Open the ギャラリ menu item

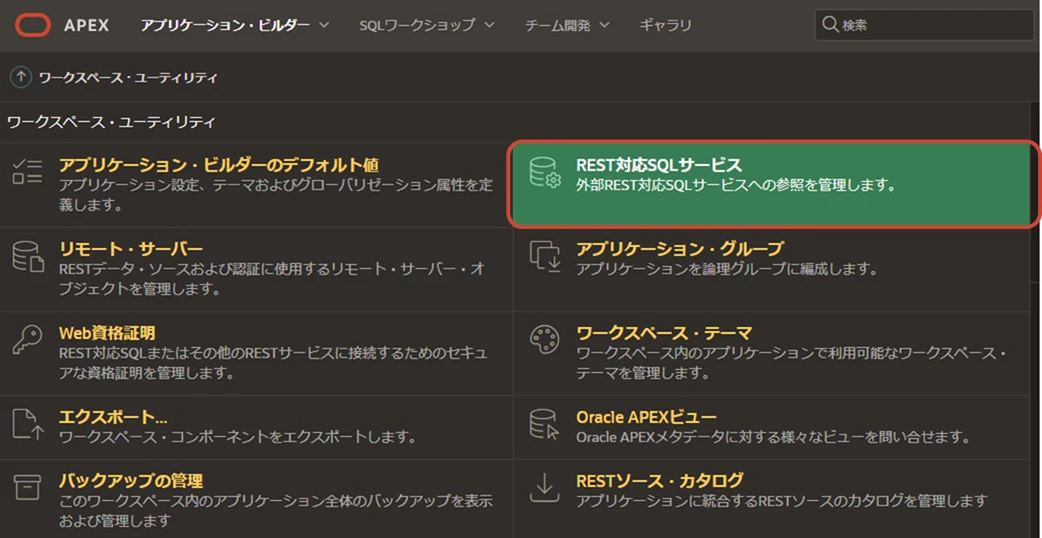[x=666, y=25]
